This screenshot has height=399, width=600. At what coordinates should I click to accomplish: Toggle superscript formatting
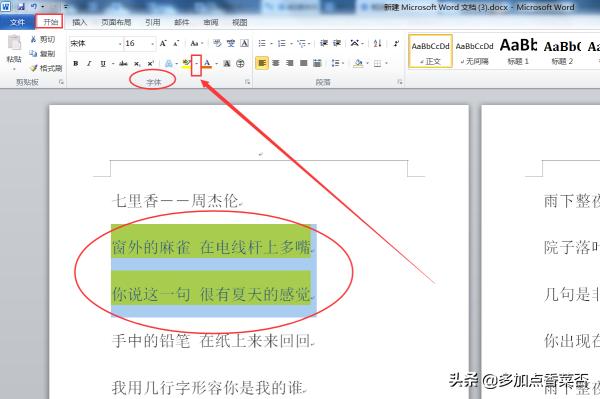[x=150, y=63]
